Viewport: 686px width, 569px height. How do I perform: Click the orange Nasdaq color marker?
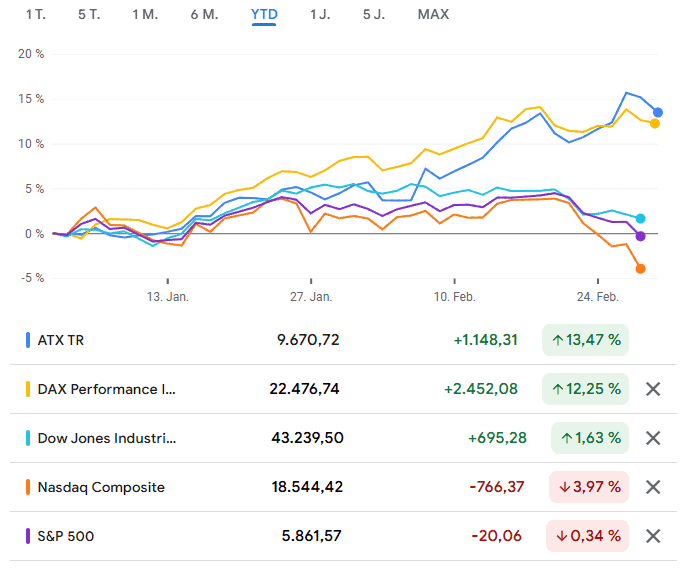coord(28,487)
